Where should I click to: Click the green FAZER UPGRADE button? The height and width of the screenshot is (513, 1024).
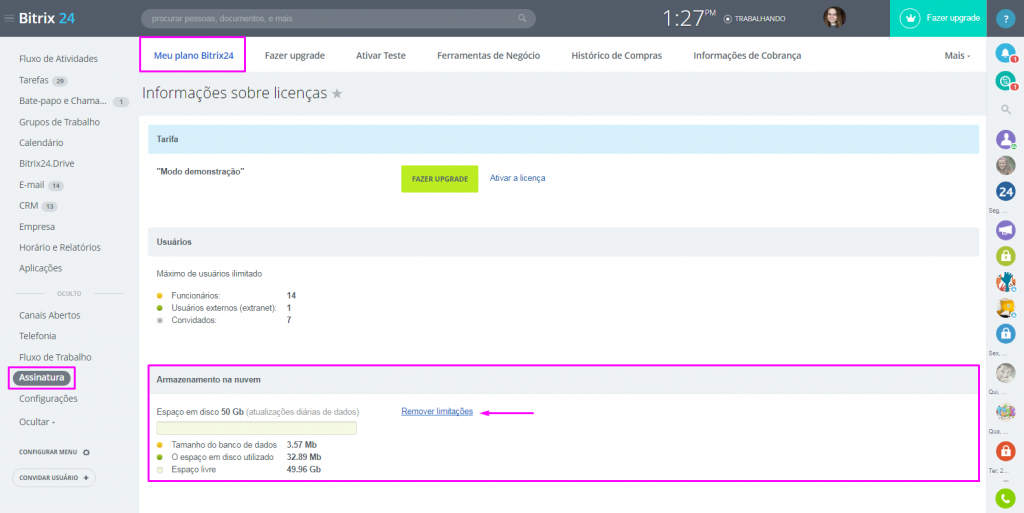pyautogui.click(x=440, y=179)
